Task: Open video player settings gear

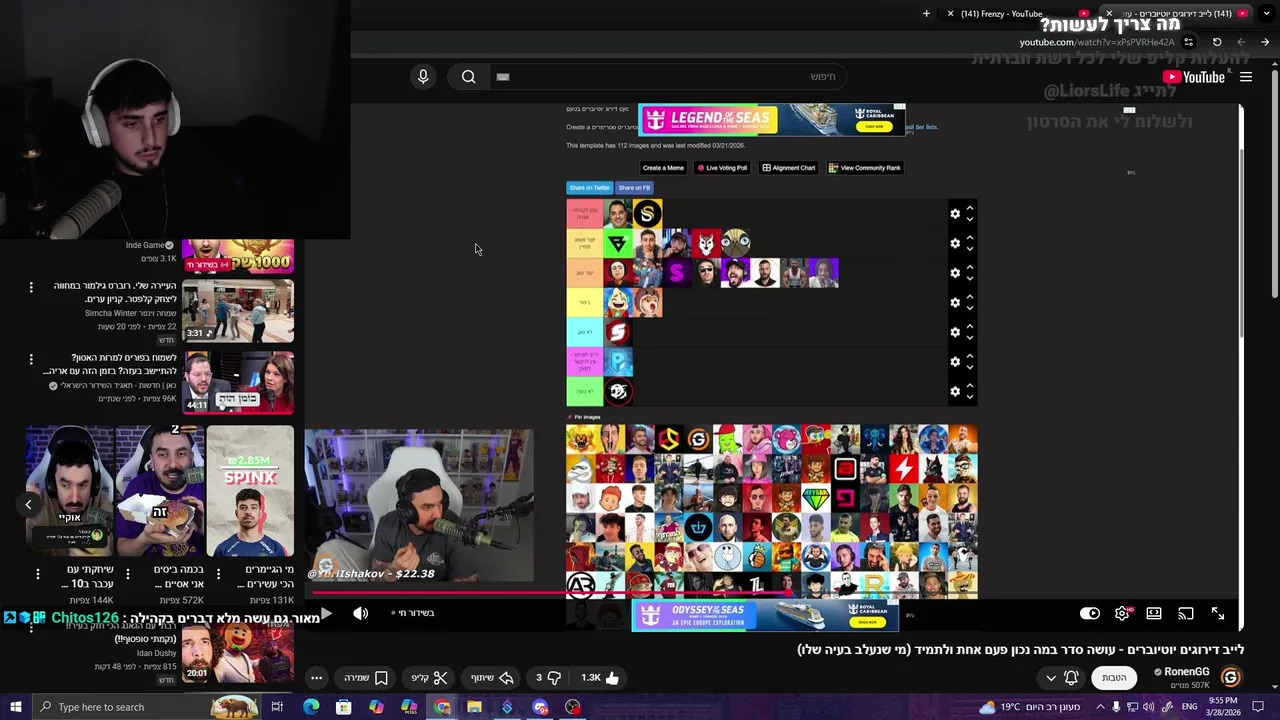Action: [x=1123, y=613]
